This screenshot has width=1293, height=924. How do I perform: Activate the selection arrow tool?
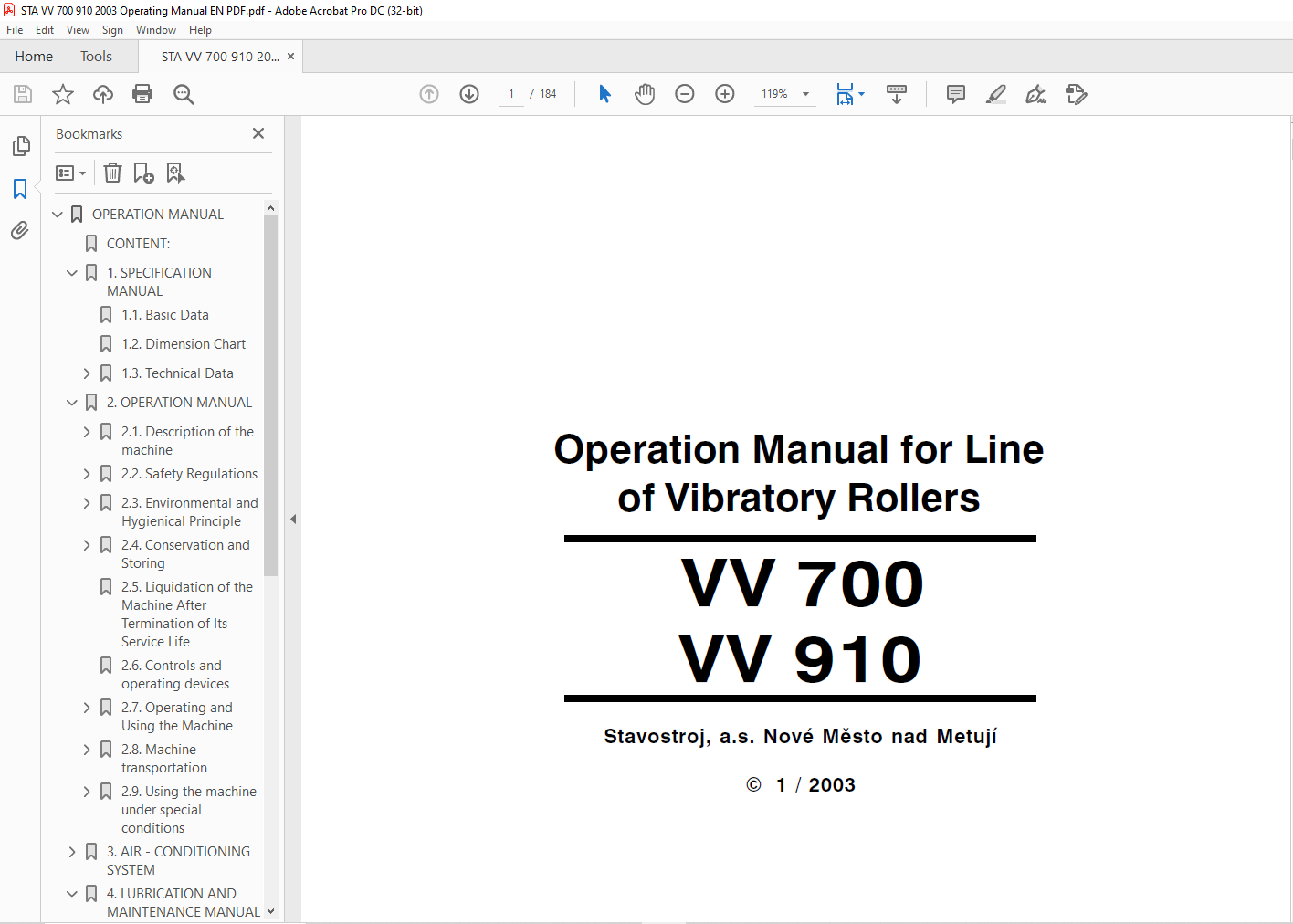(x=604, y=94)
